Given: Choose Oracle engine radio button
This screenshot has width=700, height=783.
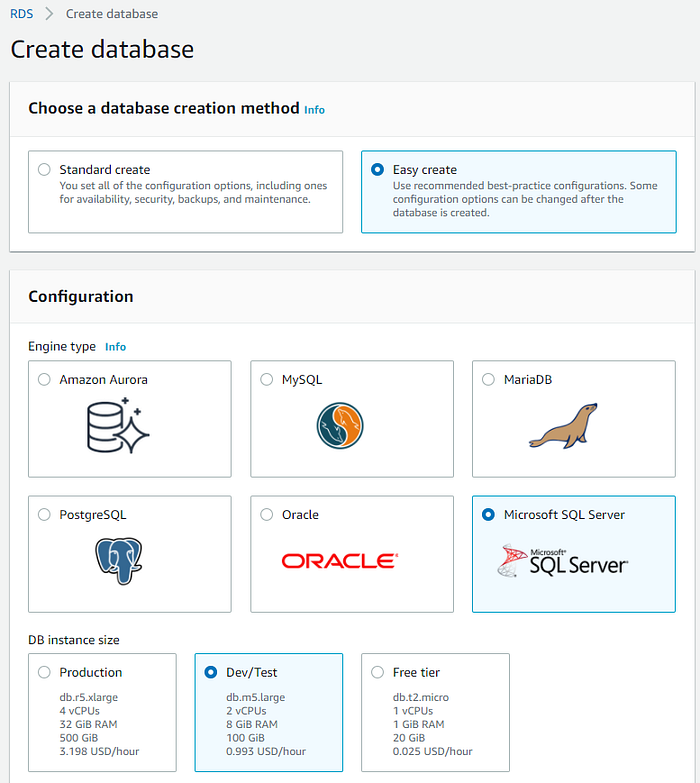Looking at the screenshot, I should coord(267,514).
